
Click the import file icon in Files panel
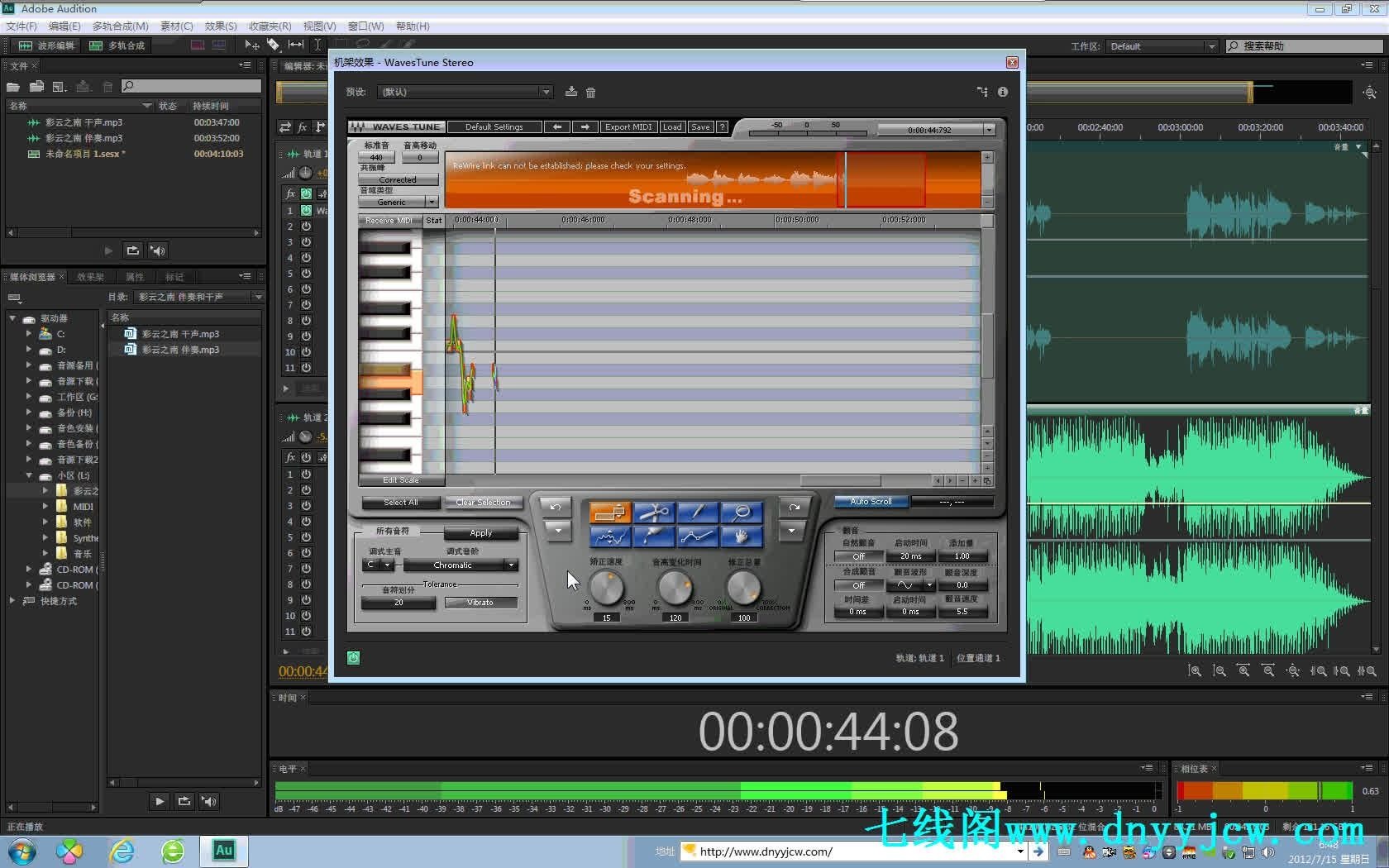click(x=36, y=86)
